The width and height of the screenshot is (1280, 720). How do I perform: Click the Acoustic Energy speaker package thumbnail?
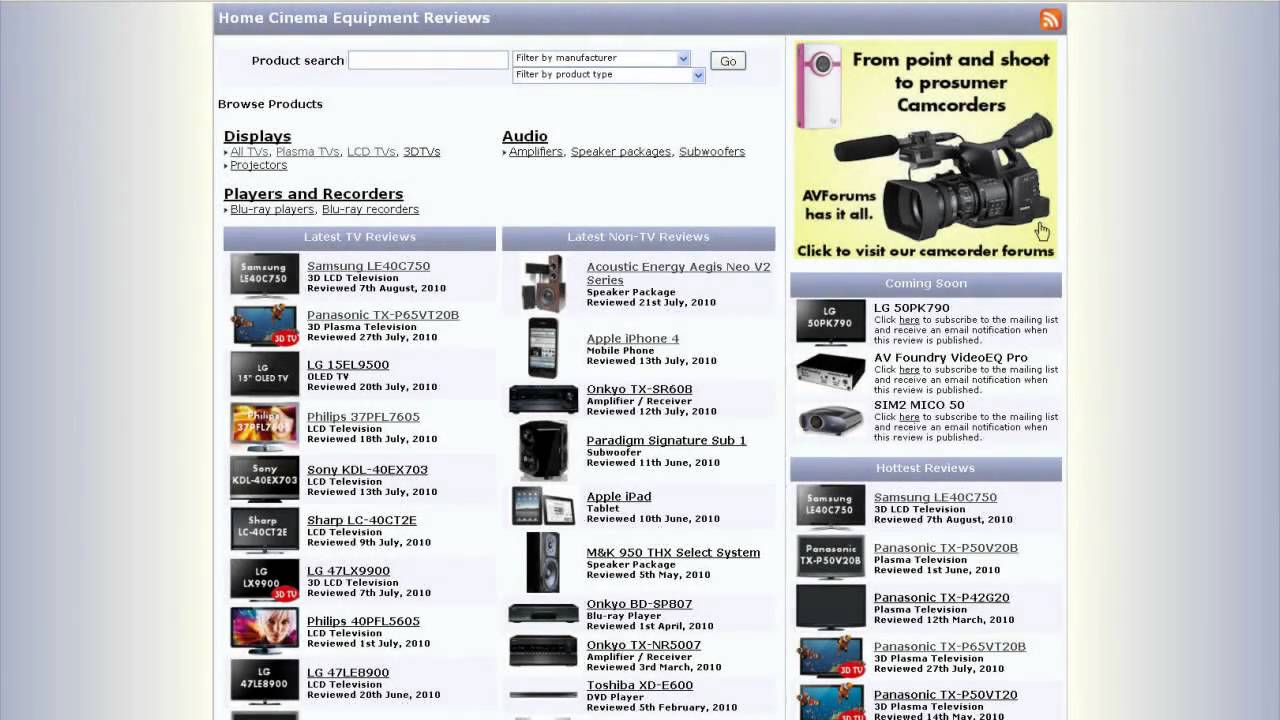coord(544,282)
